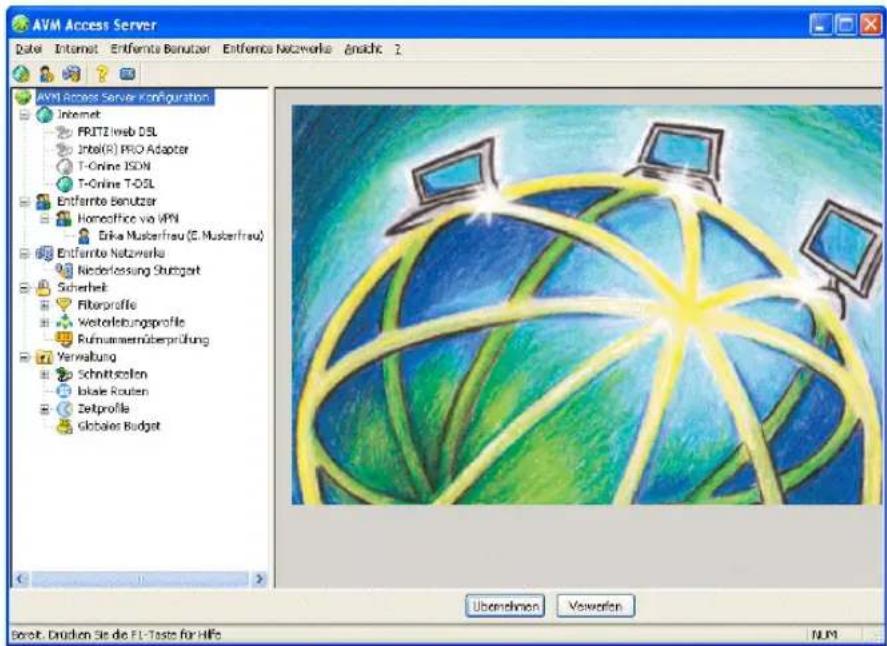This screenshot has width=887, height=646.
Task: Expand the Filterprofile node
Action: click(x=45, y=305)
